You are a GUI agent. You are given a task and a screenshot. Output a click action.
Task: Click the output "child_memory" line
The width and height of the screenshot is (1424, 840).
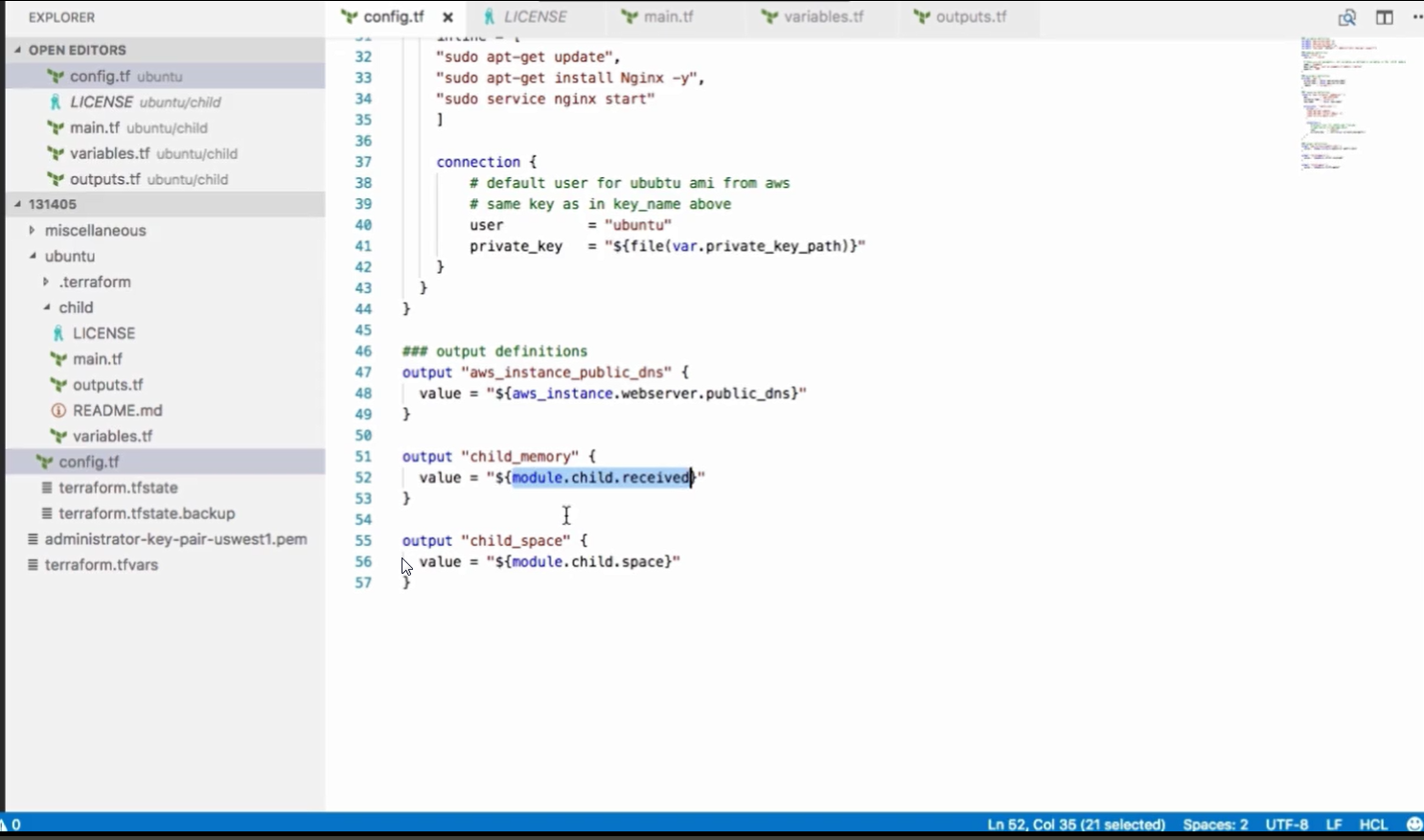tap(498, 457)
